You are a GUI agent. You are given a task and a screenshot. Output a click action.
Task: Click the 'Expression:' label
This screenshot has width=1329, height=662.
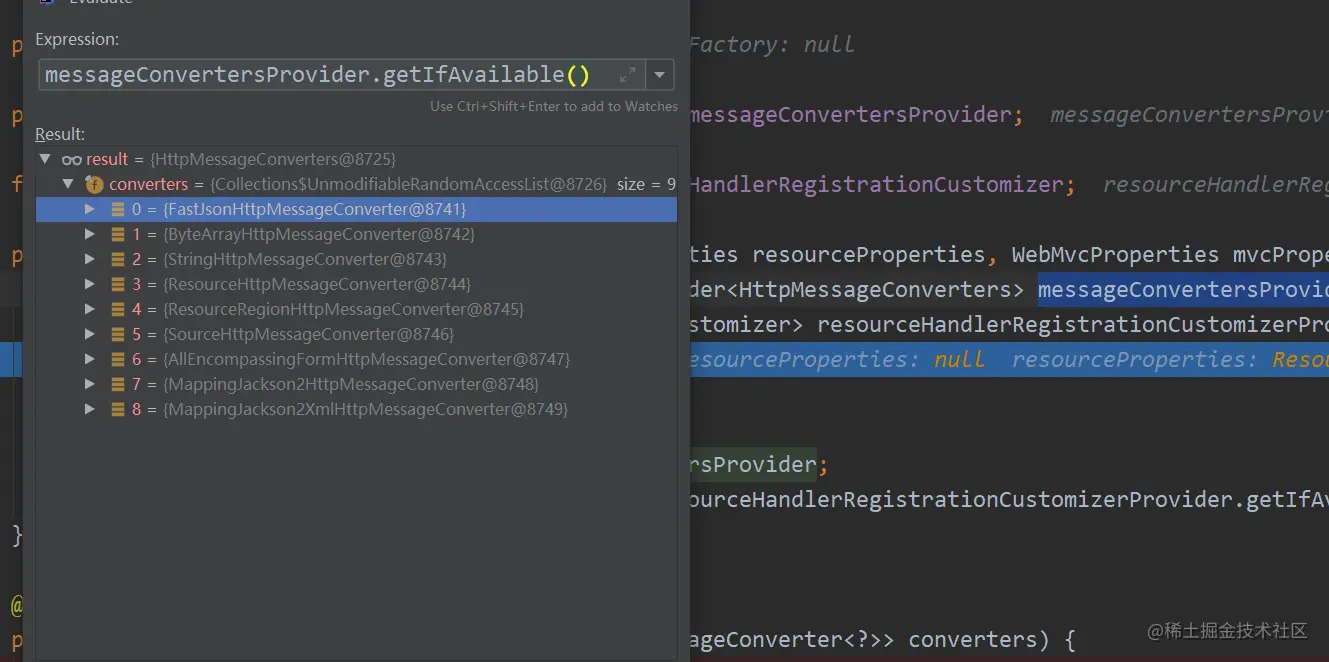[x=77, y=40]
